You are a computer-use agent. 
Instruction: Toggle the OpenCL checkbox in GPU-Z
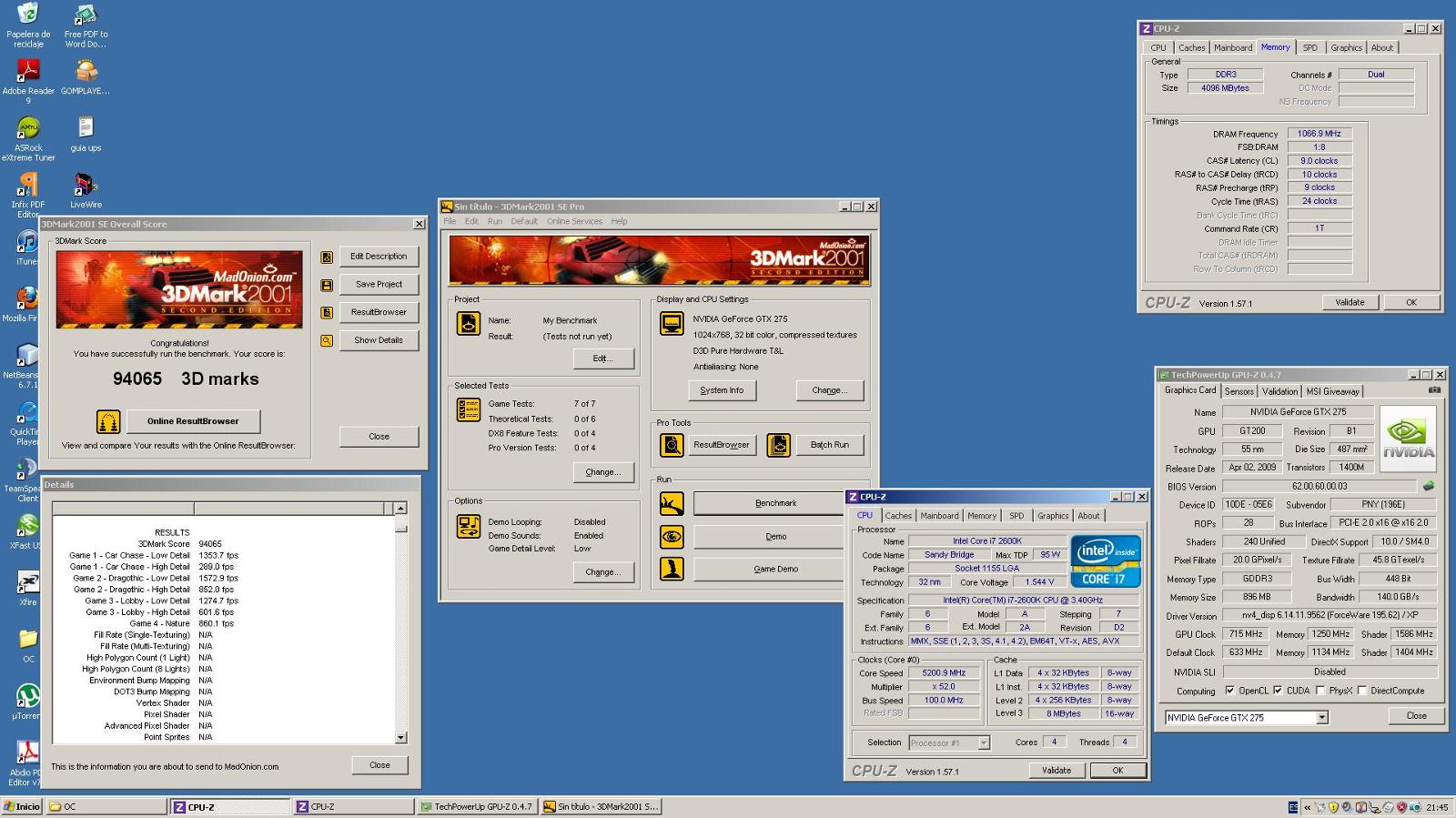click(1230, 691)
